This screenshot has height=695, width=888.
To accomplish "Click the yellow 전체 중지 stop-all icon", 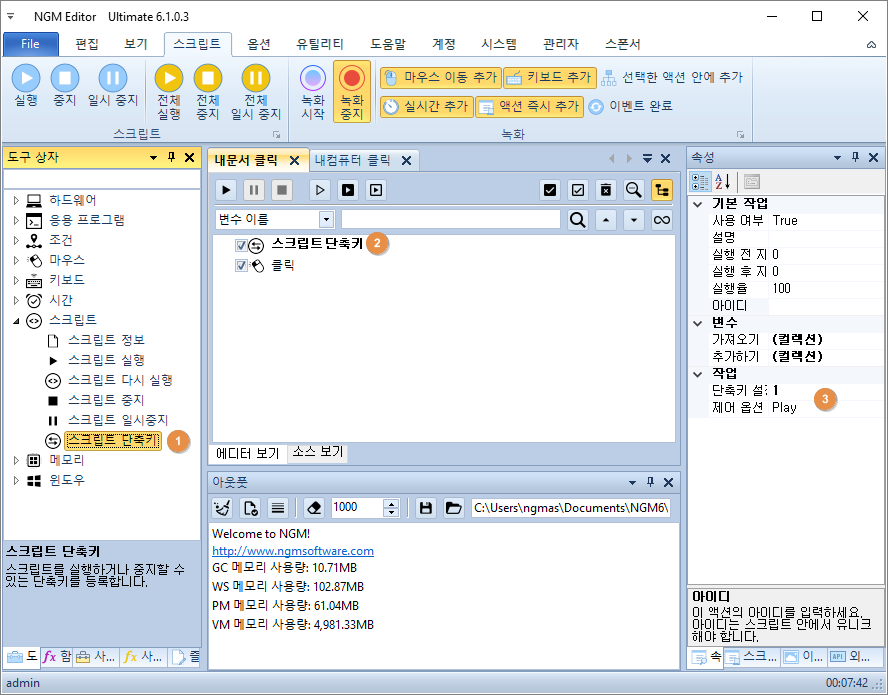I will [x=208, y=78].
